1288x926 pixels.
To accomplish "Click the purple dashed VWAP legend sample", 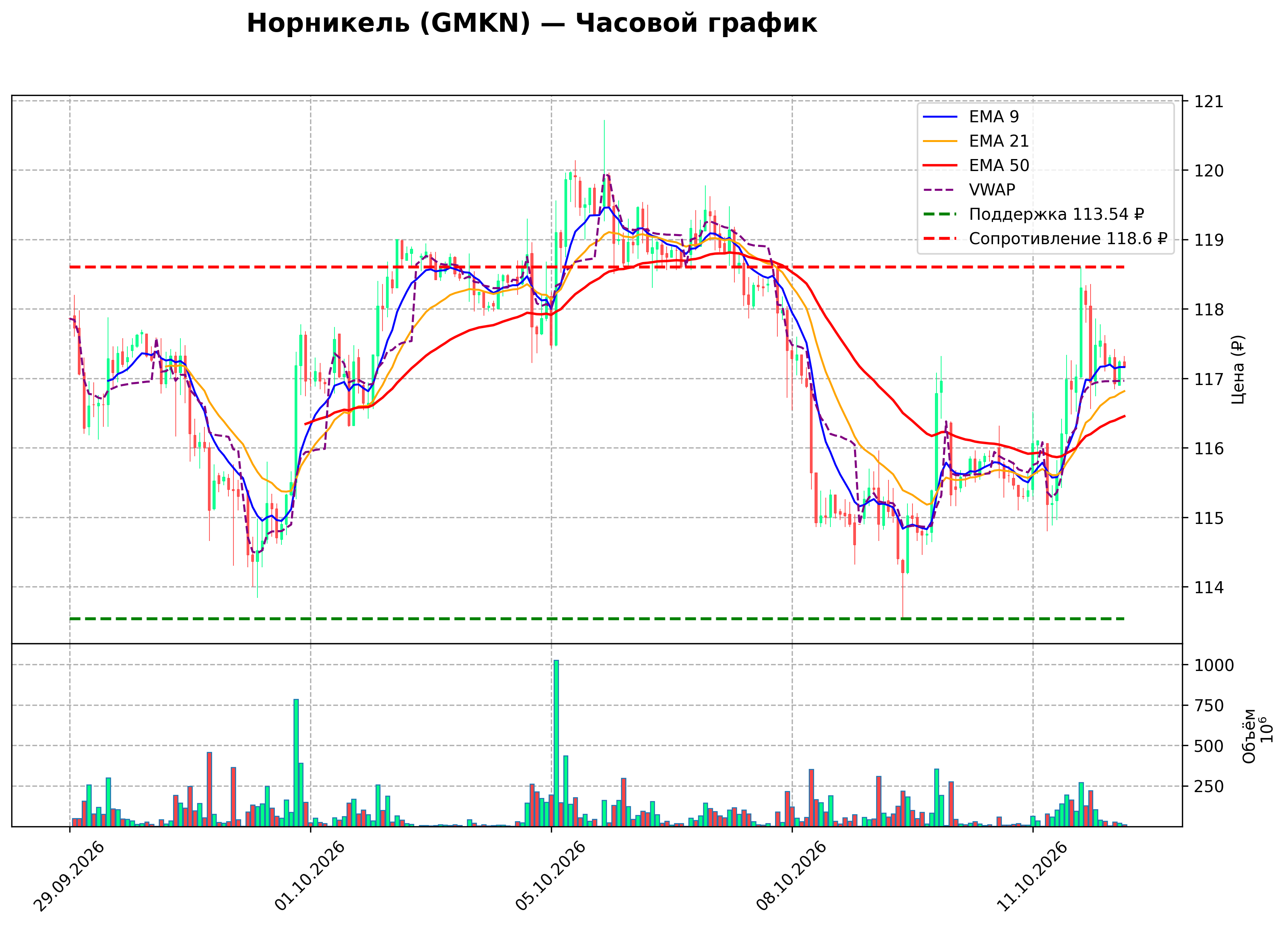I will click(x=940, y=190).
